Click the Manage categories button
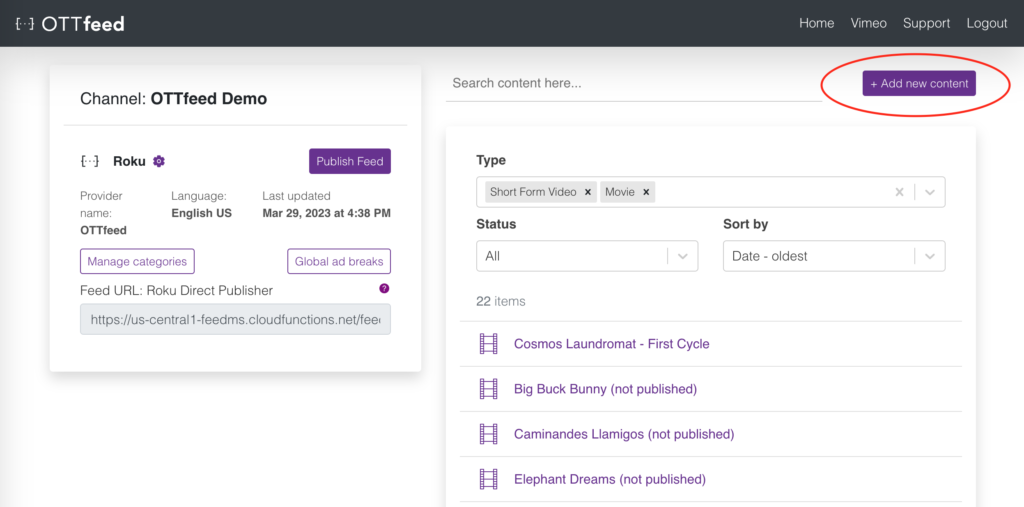Image resolution: width=1024 pixels, height=507 pixels. click(x=137, y=261)
